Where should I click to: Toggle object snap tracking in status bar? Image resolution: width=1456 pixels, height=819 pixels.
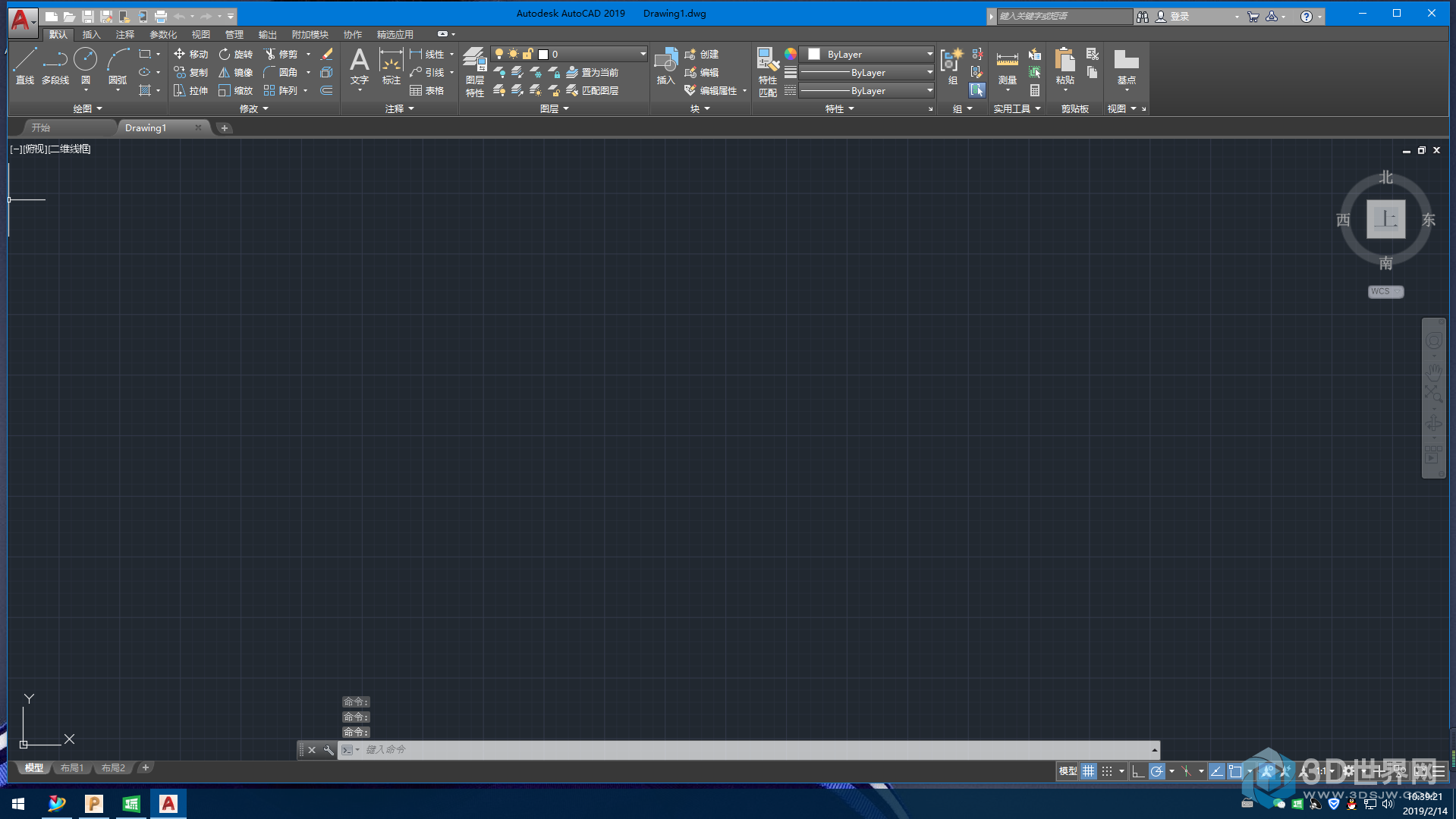tap(1216, 771)
